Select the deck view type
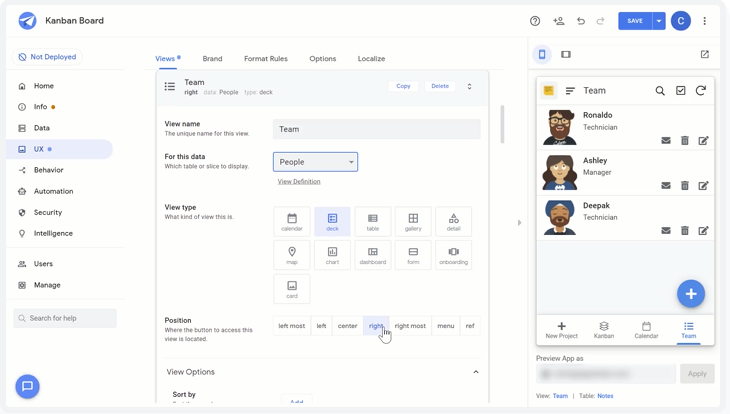 [x=332, y=222]
